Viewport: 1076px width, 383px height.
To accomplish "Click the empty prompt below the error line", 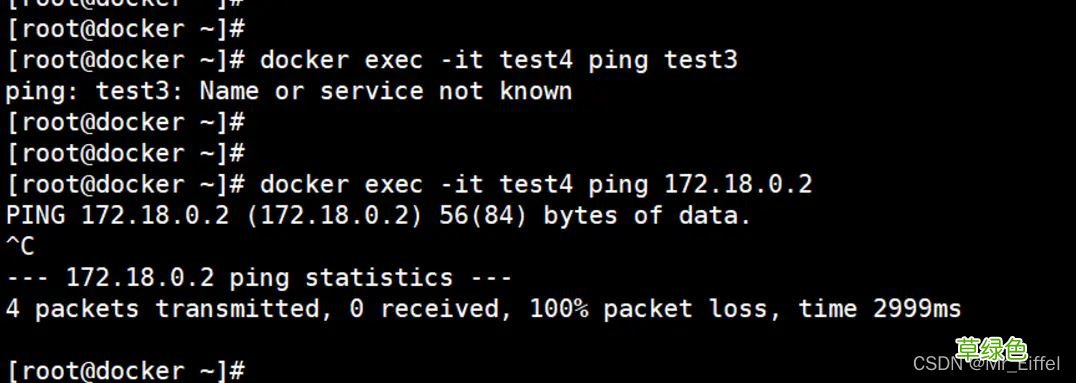I will click(x=126, y=123).
